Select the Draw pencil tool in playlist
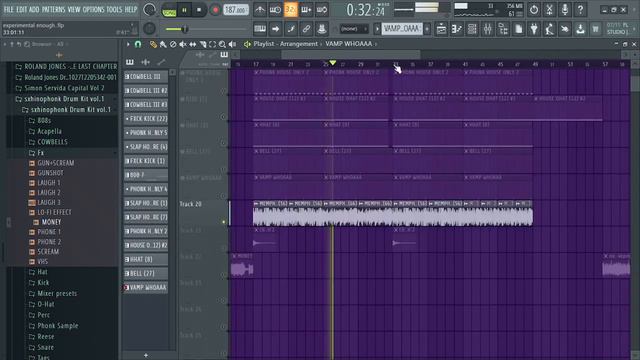Image resolution: width=640 pixels, height=360 pixels. point(153,44)
